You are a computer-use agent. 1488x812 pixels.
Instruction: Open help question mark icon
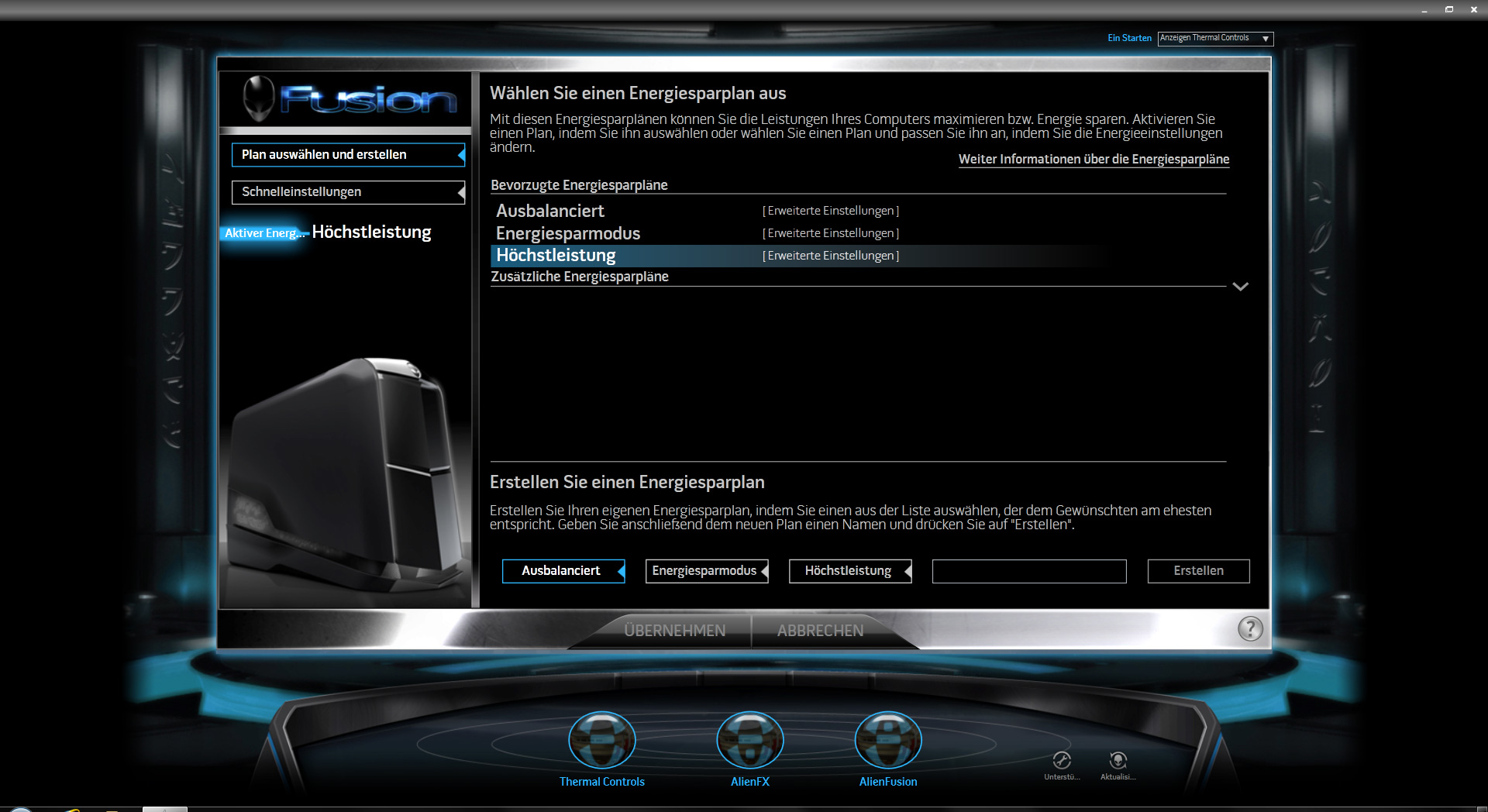click(x=1250, y=628)
